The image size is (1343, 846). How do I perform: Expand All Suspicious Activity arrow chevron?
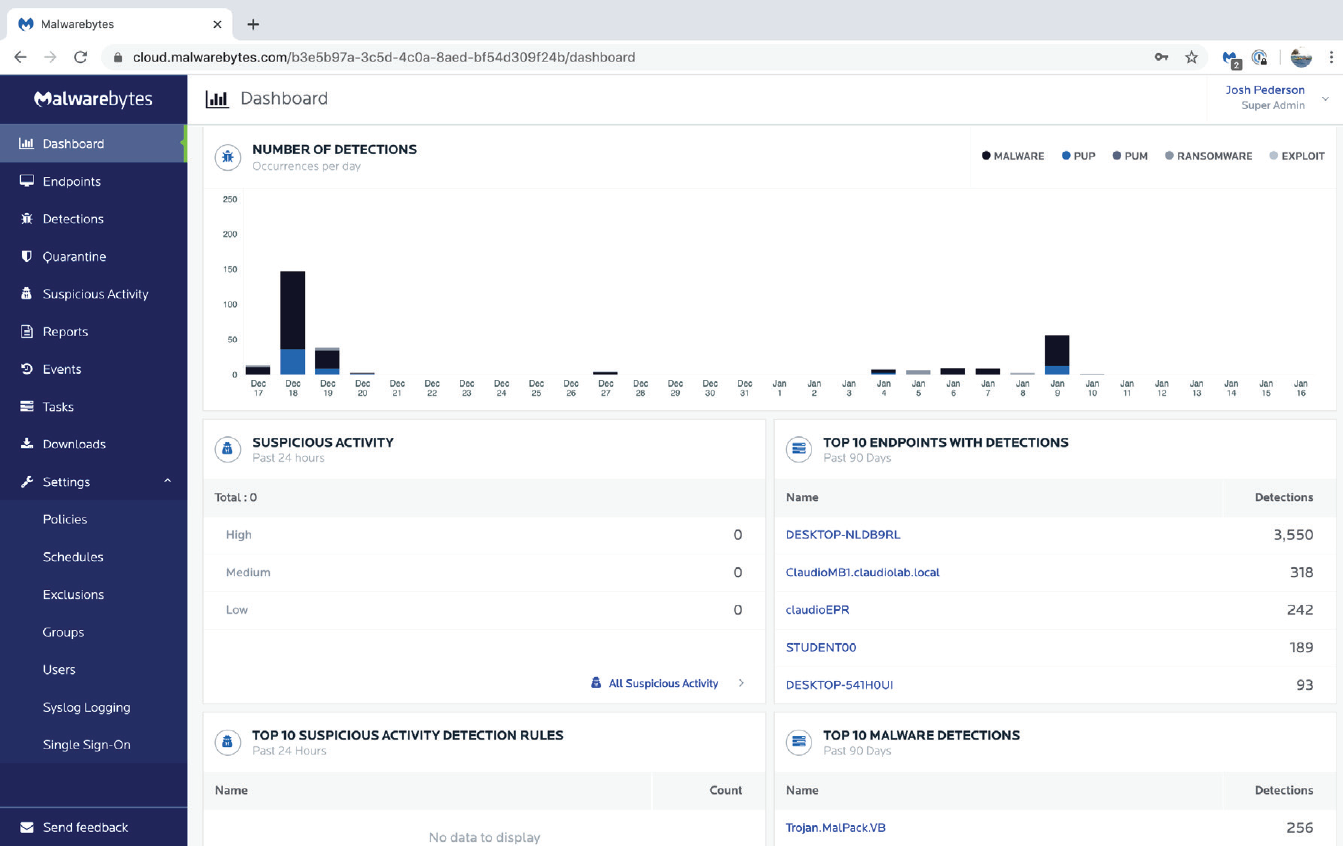point(741,683)
